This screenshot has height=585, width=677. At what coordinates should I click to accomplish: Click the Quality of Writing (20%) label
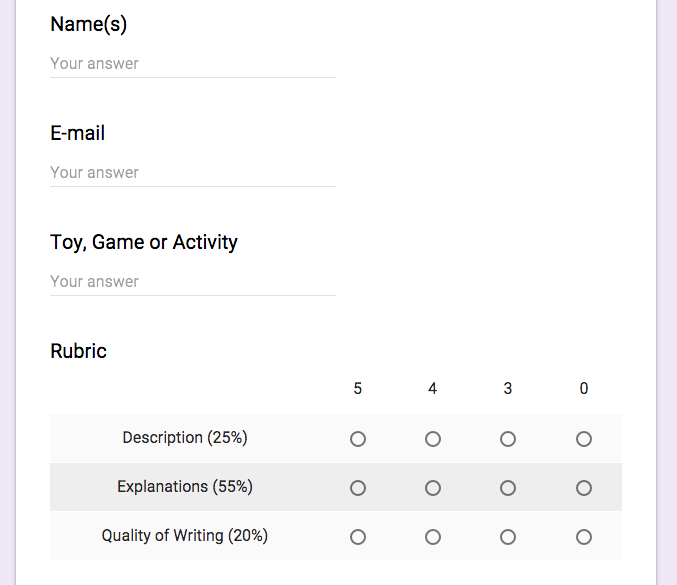click(x=185, y=535)
